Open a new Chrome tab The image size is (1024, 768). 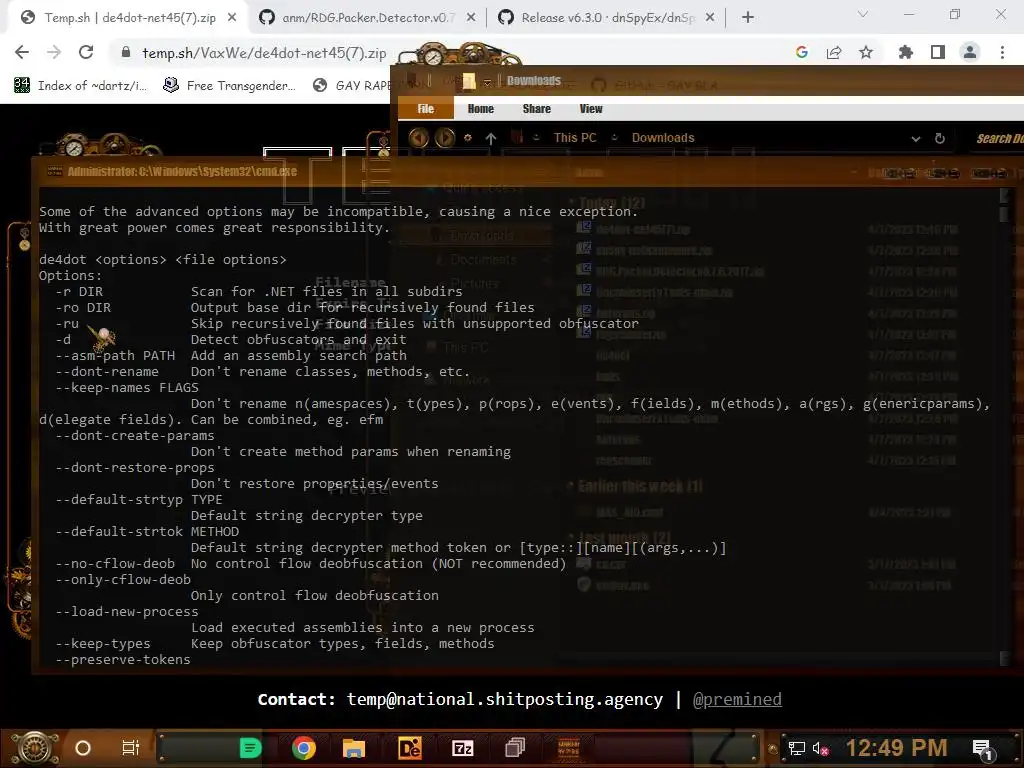coord(748,18)
